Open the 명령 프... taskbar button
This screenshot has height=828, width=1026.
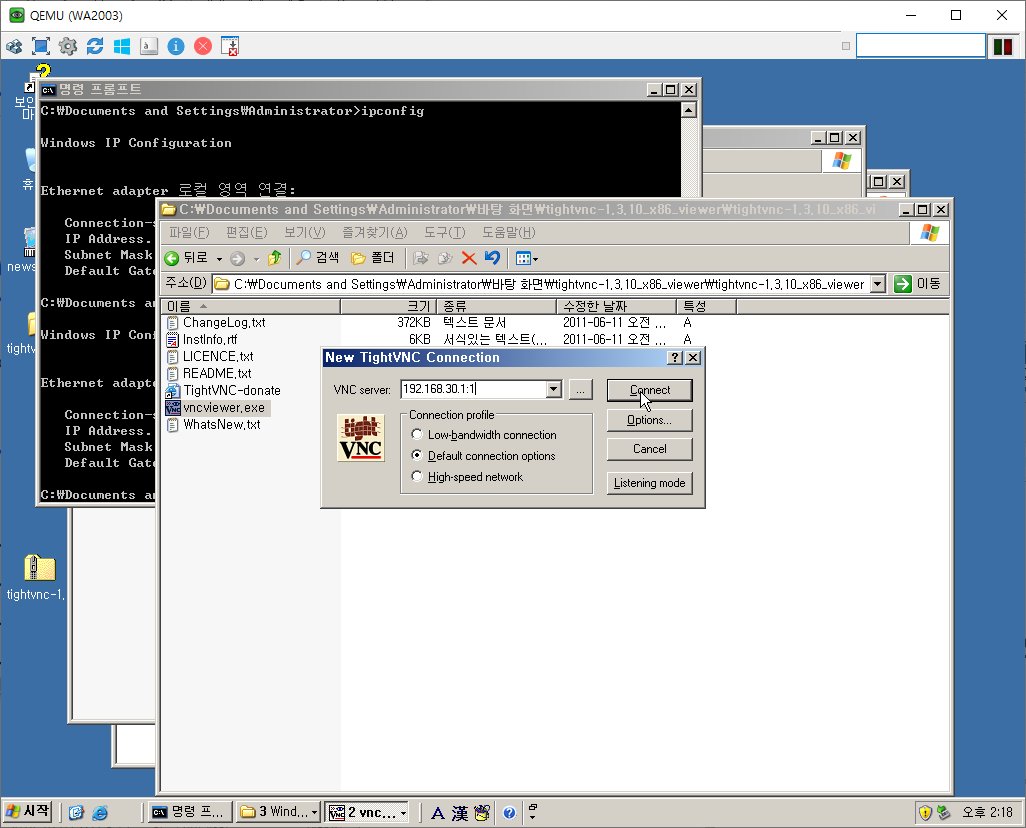click(190, 812)
